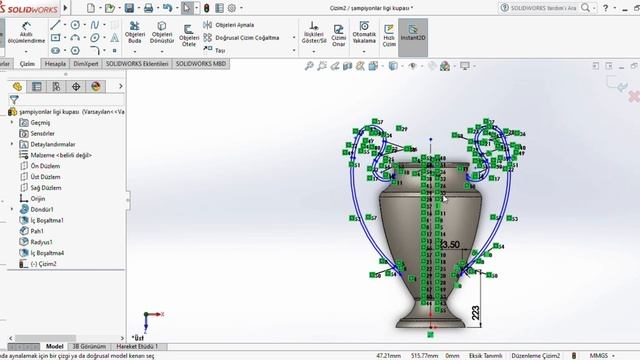The height and width of the screenshot is (360, 640).
Task: Select the Sketch Fillet tool
Action: pos(95,51)
